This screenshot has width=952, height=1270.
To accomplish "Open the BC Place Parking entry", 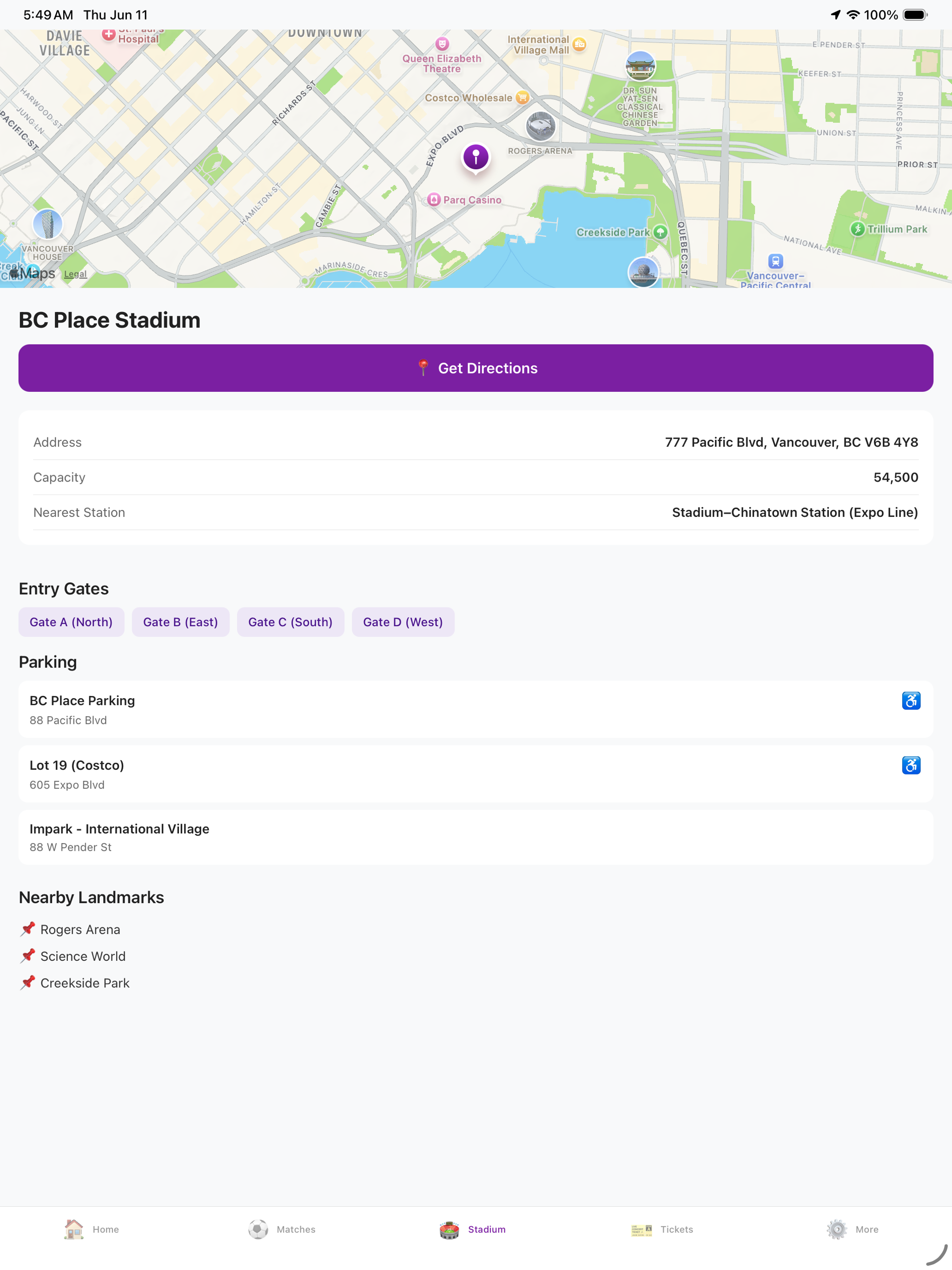I will (476, 710).
